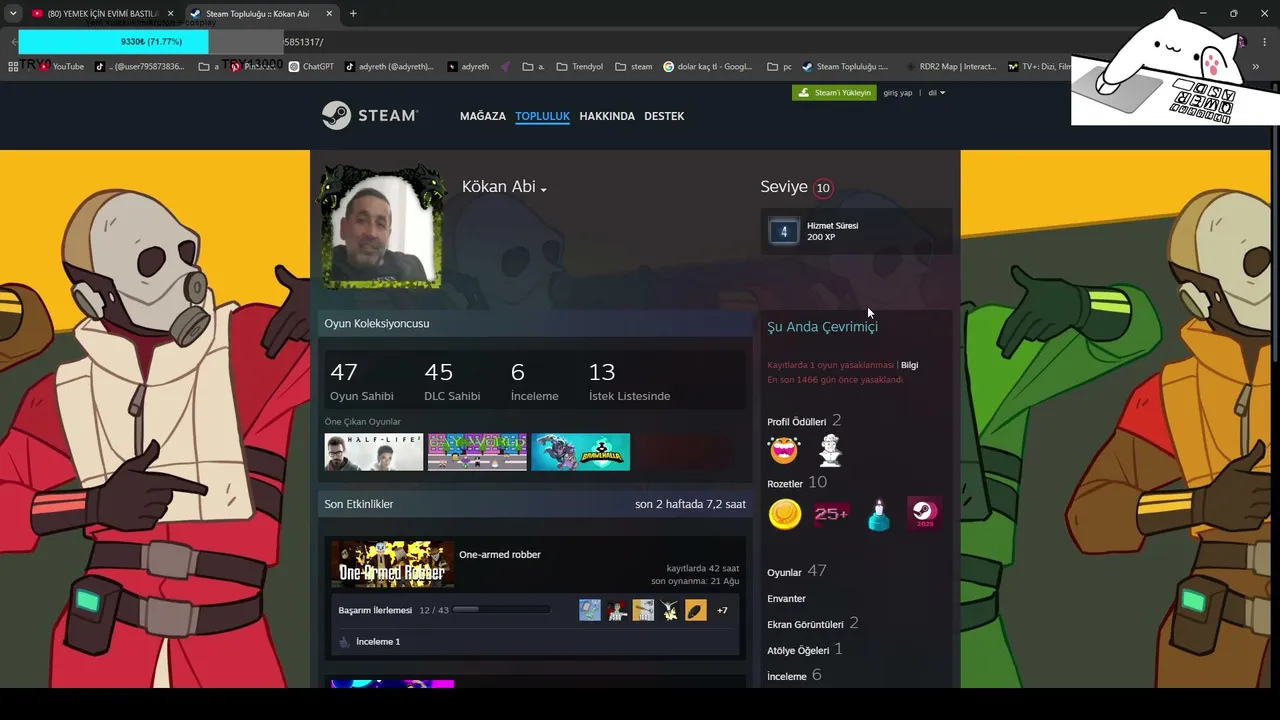Open the browser apps grid icon
1280x720 pixels.
pyautogui.click(x=13, y=67)
